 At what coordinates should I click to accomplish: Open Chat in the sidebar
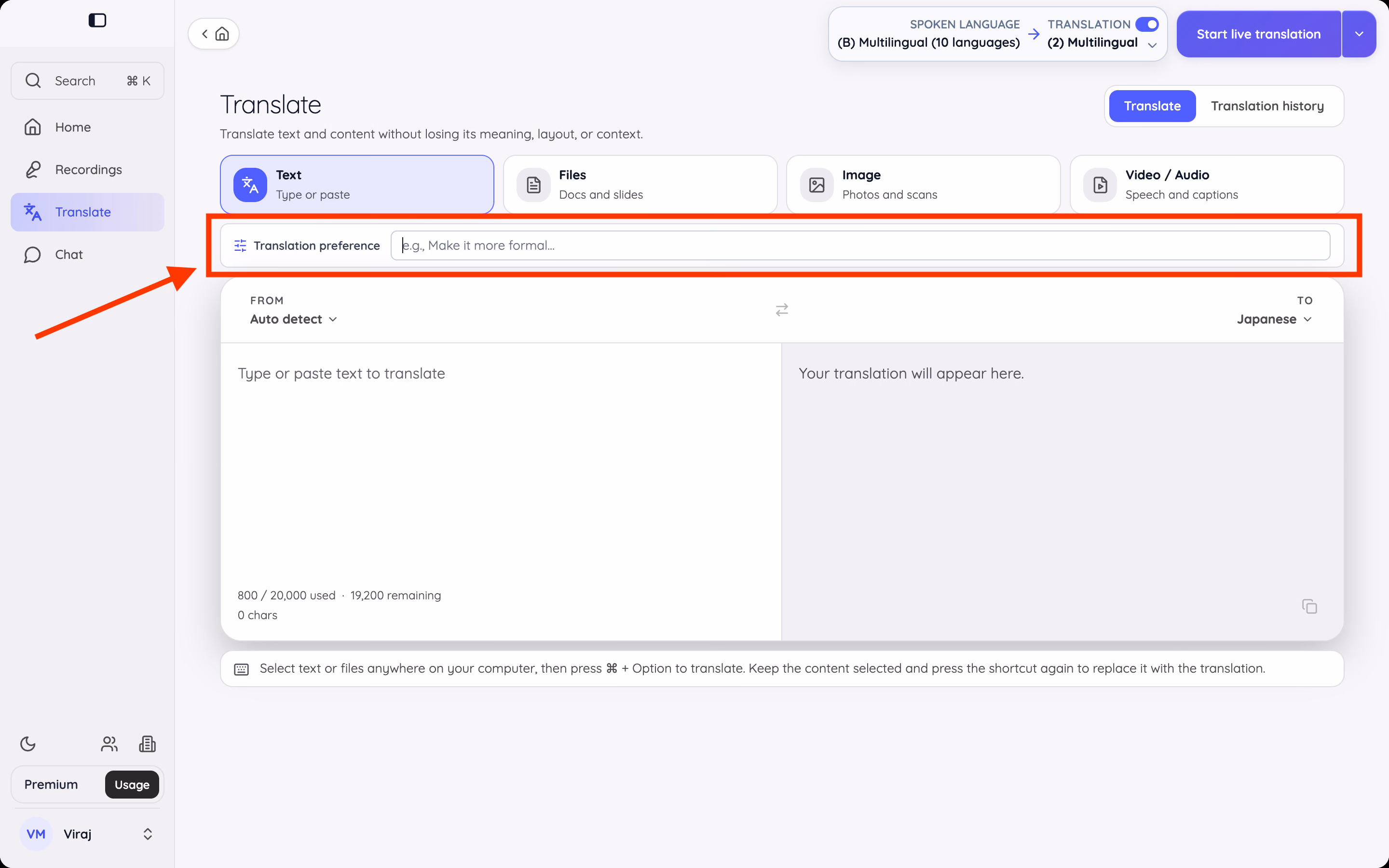click(x=87, y=254)
